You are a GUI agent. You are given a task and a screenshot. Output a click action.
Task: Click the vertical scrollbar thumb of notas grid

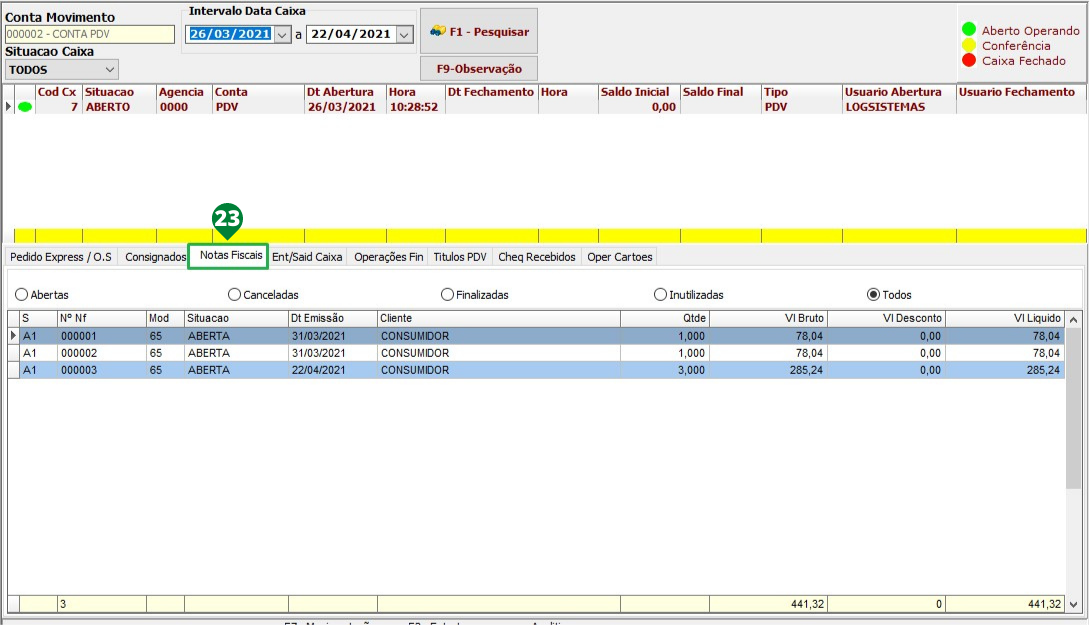[1073, 409]
